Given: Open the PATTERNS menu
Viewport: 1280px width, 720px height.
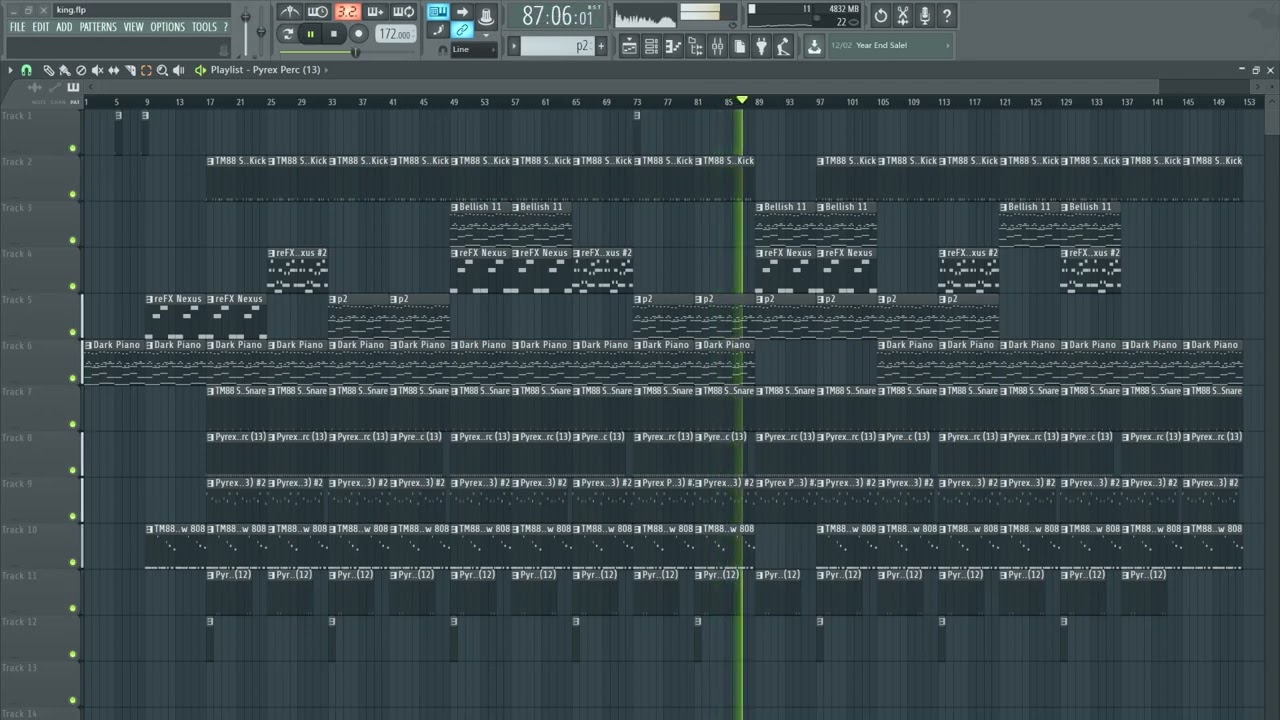Looking at the screenshot, I should [98, 27].
